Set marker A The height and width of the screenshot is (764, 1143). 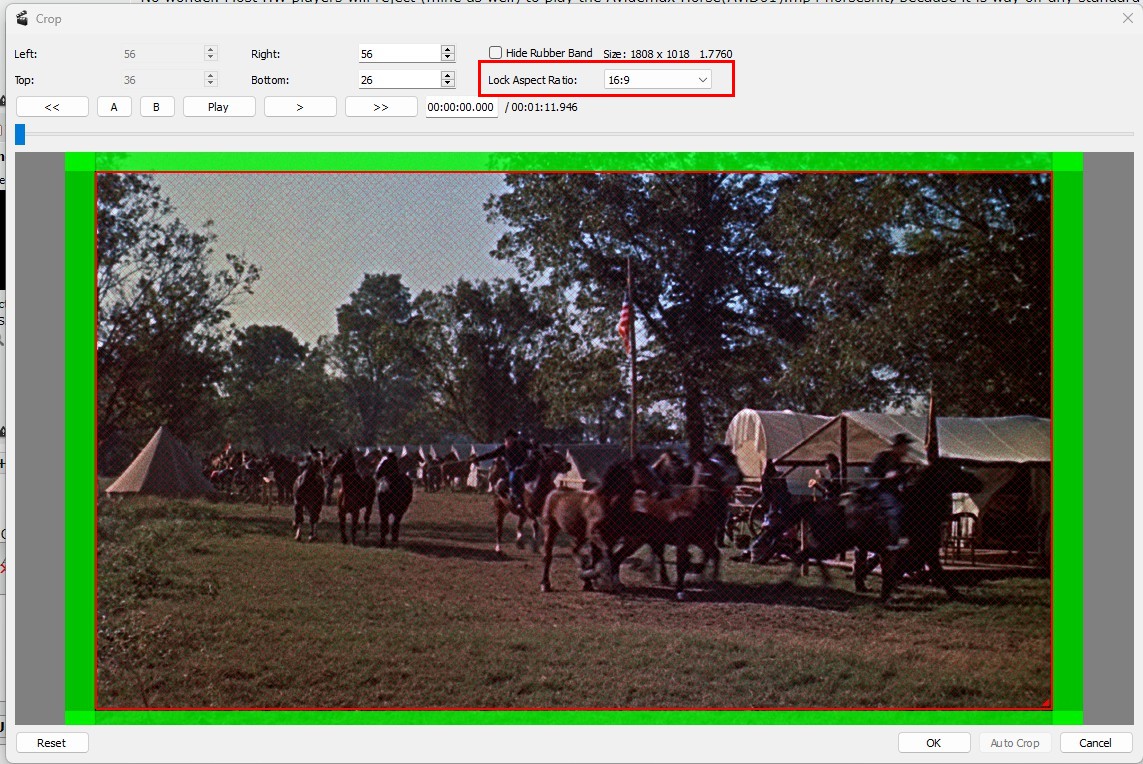(114, 106)
